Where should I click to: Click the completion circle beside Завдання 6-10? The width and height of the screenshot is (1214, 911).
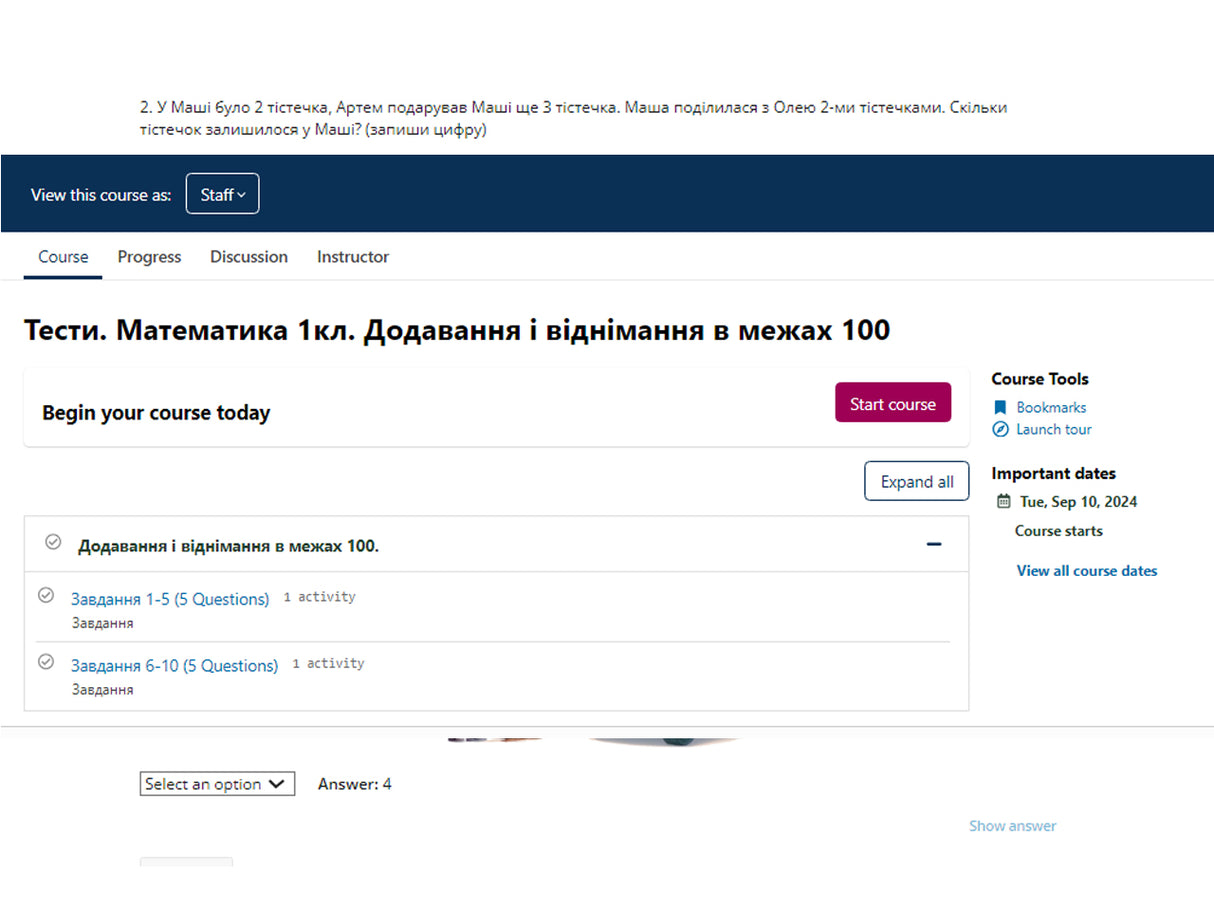click(x=45, y=661)
